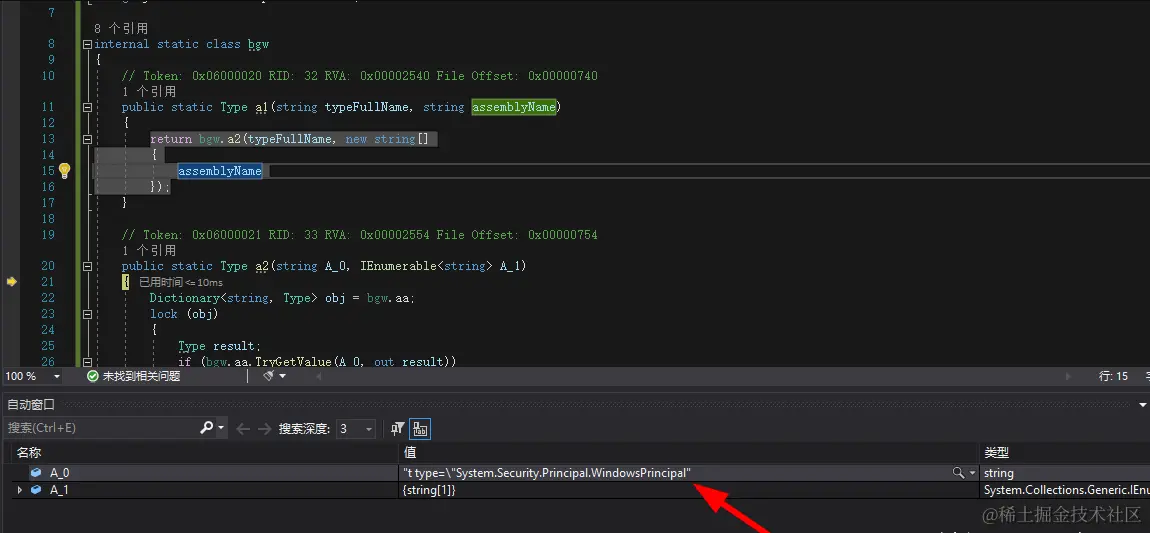
Task: Click the '名称' column header
Action: click(x=29, y=453)
